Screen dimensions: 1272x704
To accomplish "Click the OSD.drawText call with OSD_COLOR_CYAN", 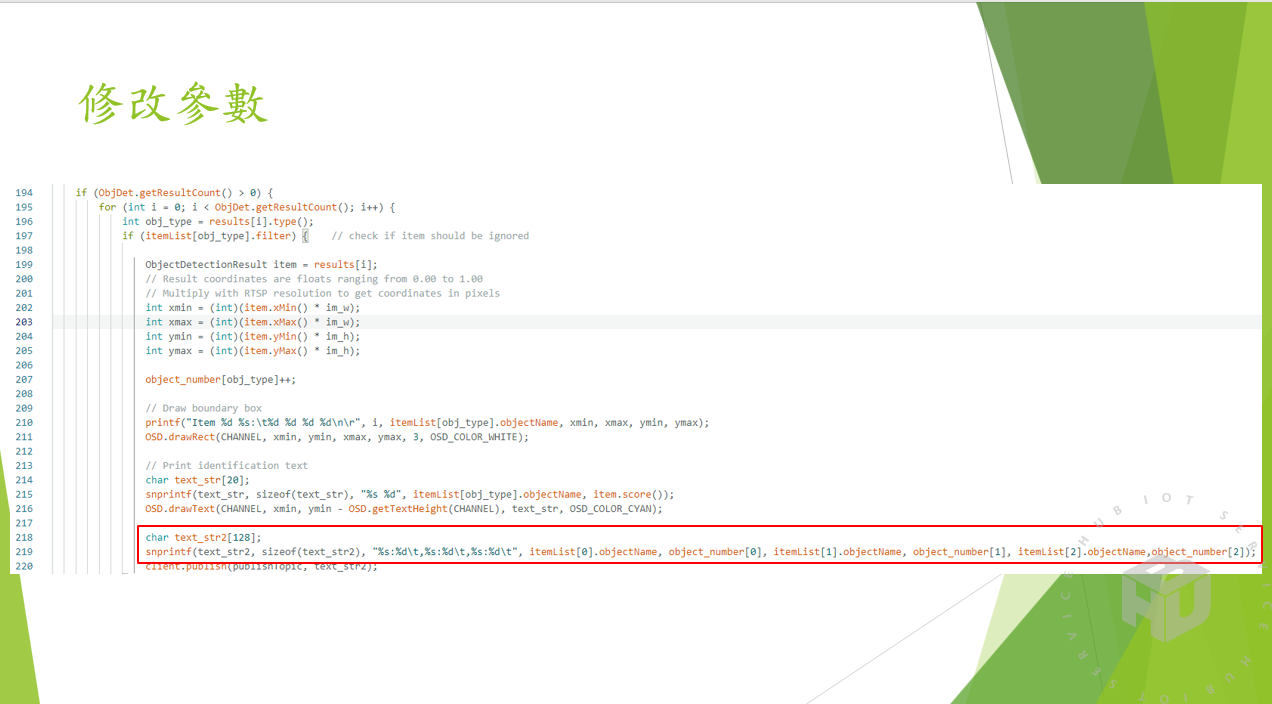I will click(404, 508).
